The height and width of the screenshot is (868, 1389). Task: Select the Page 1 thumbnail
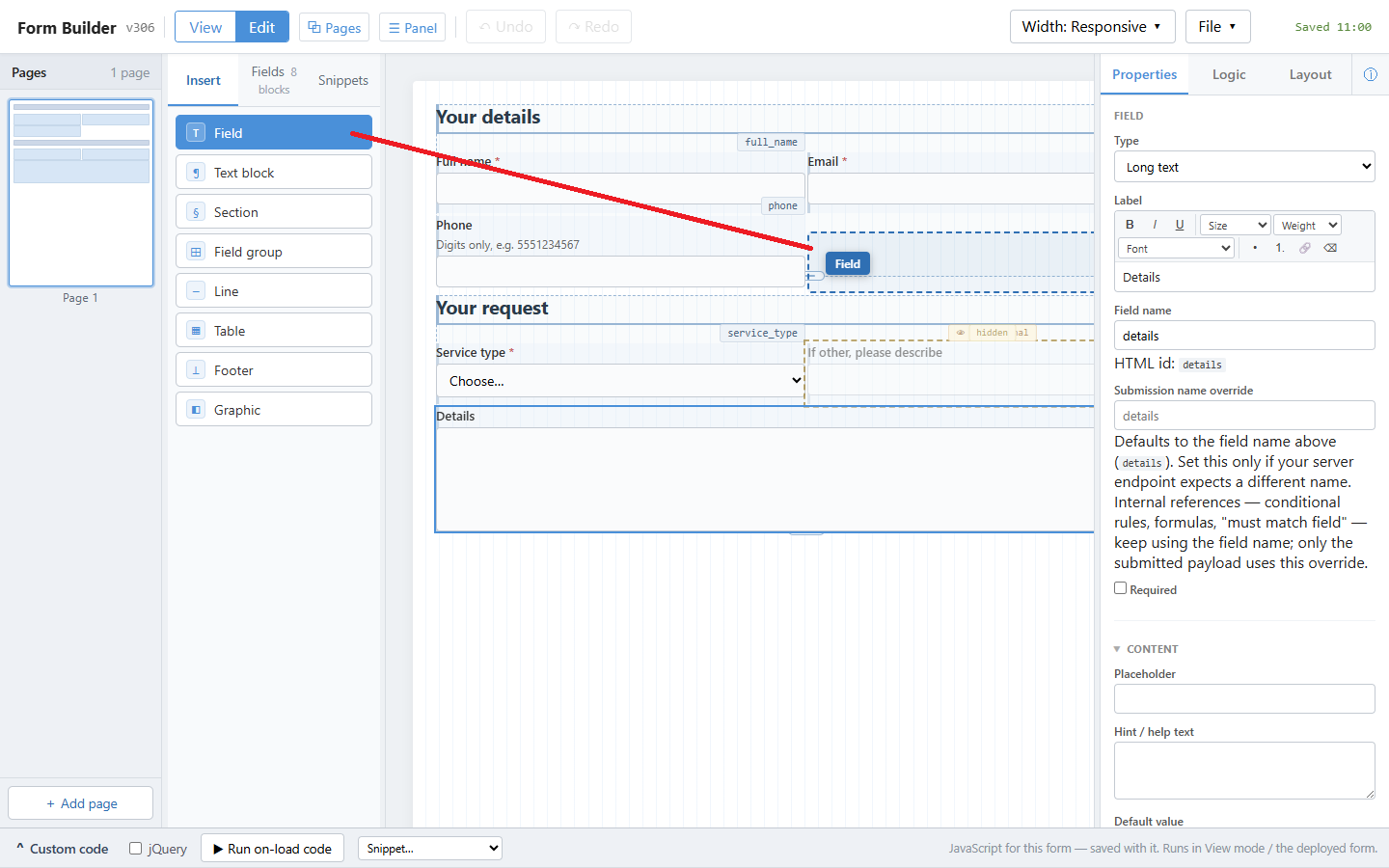click(x=81, y=193)
